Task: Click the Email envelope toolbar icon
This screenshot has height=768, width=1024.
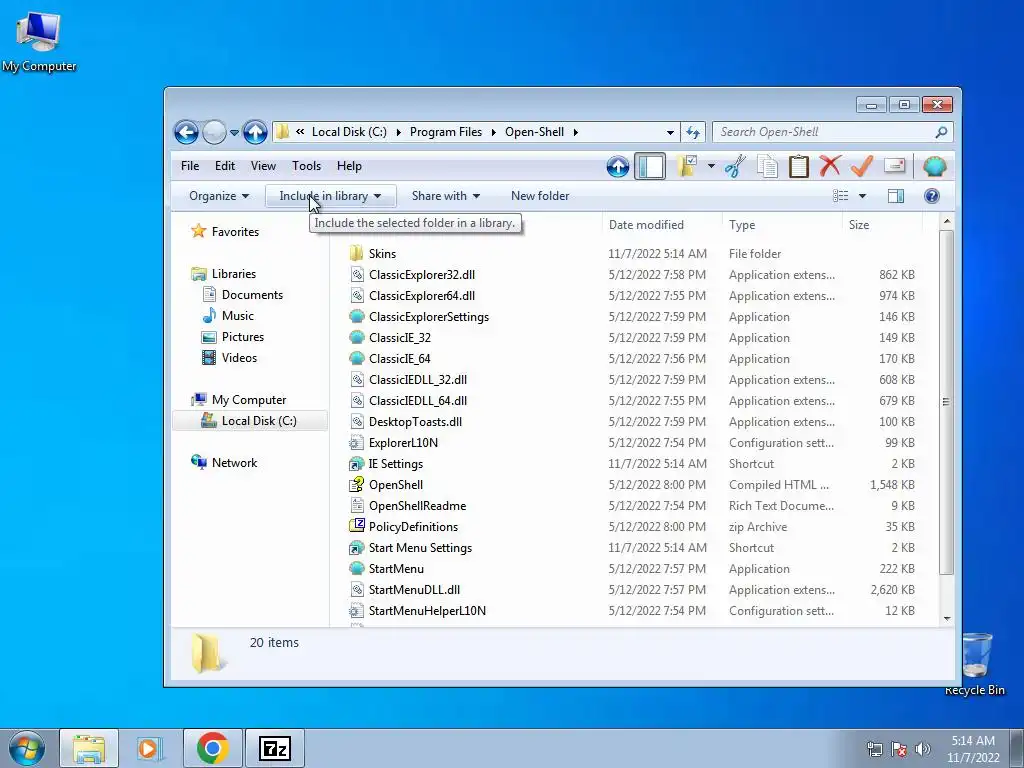Action: tap(895, 166)
